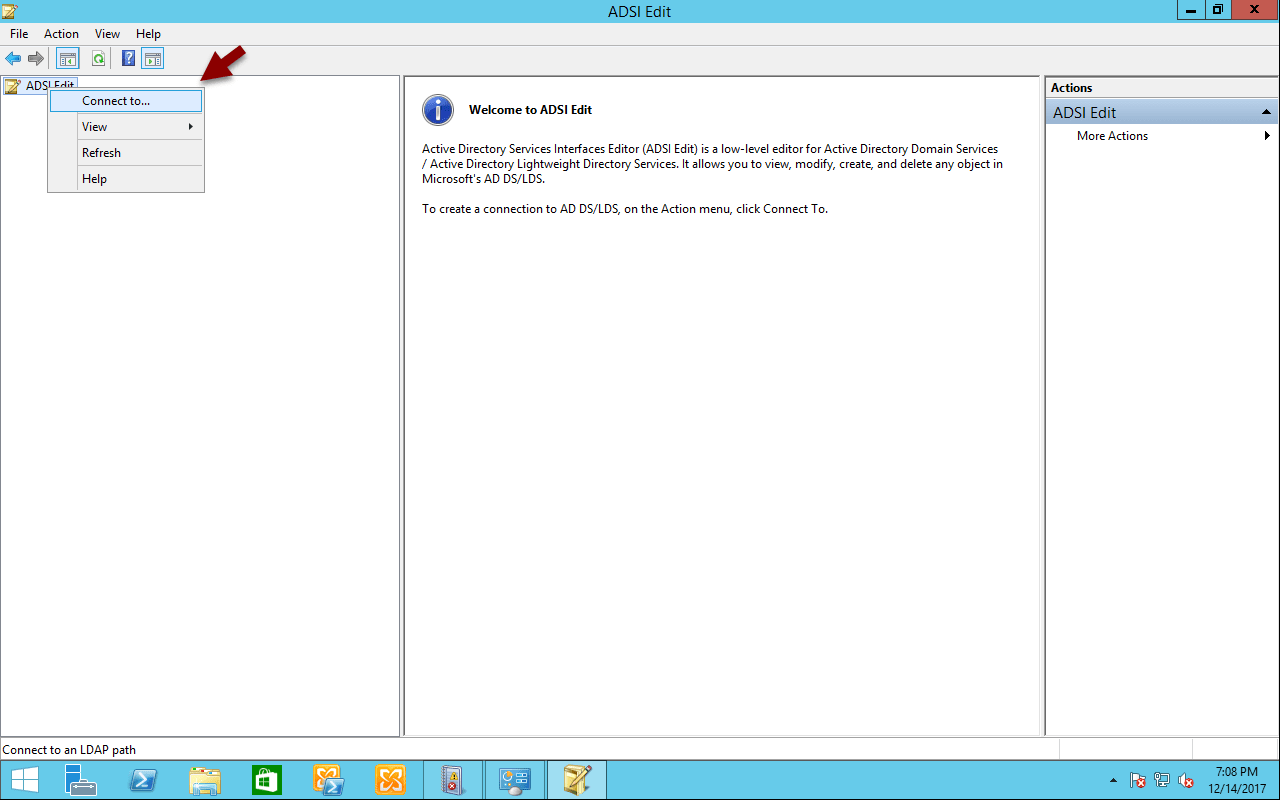Screen dimensions: 1280x800
Task: Open the File menu
Action: point(19,34)
